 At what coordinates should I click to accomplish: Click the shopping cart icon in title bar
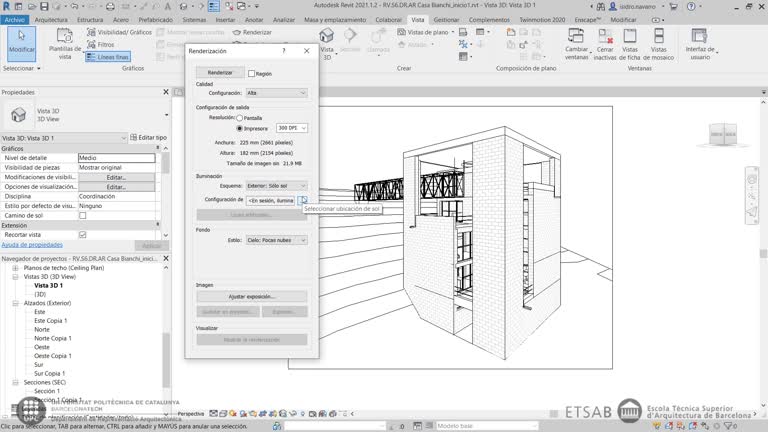point(673,6)
